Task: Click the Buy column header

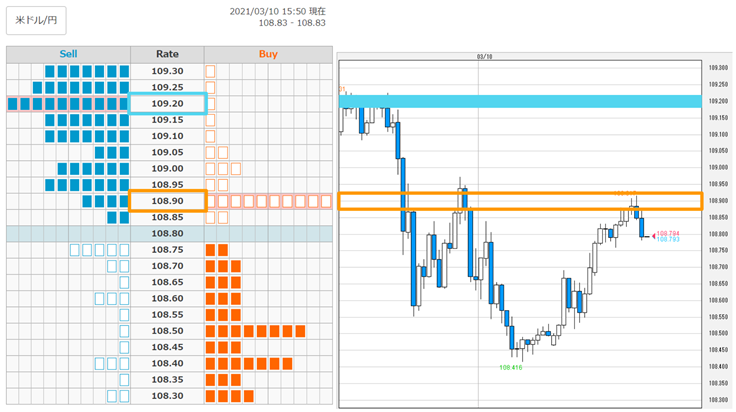Action: coord(268,54)
